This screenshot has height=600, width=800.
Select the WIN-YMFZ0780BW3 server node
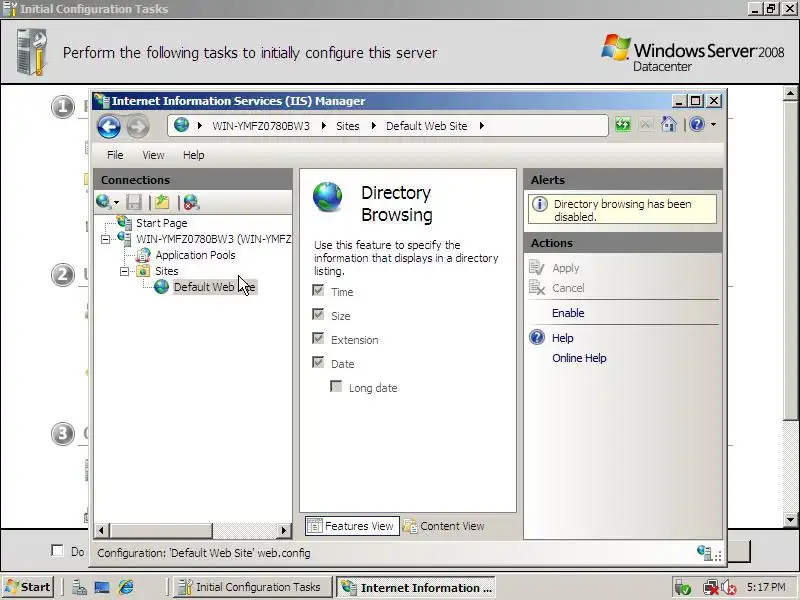[x=213, y=239]
